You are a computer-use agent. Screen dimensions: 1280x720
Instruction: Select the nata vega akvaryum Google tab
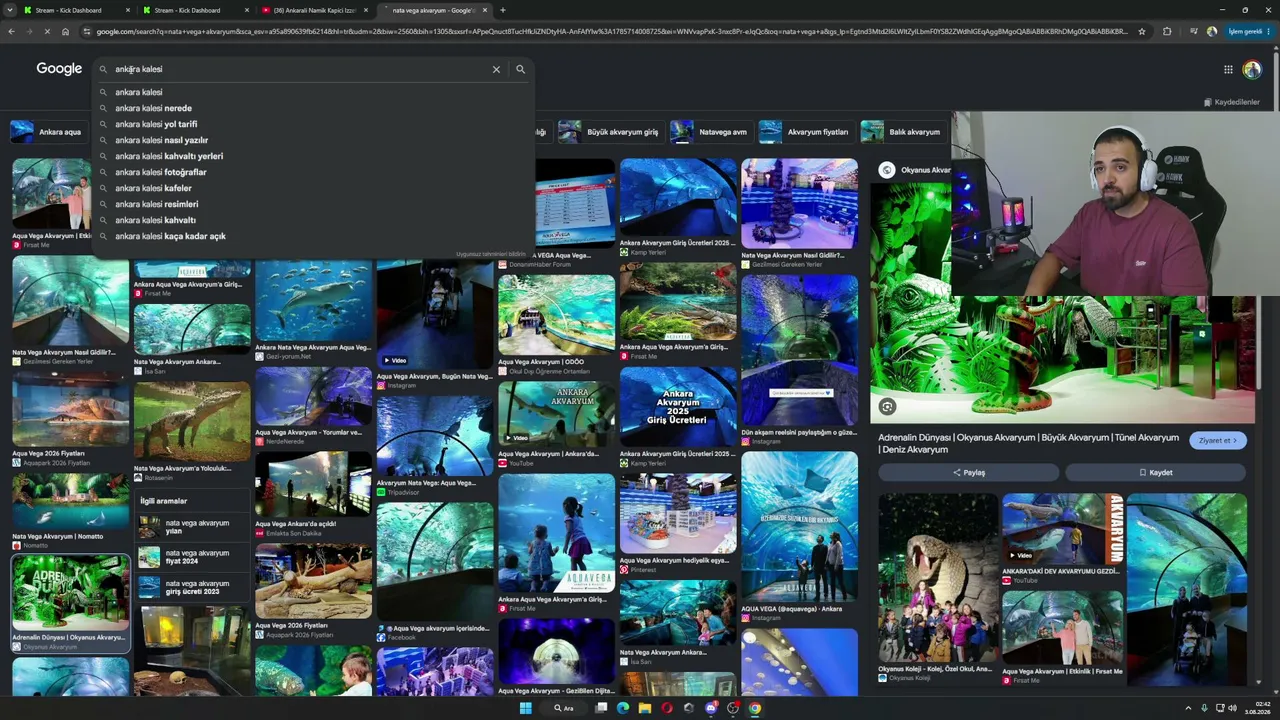tap(433, 10)
